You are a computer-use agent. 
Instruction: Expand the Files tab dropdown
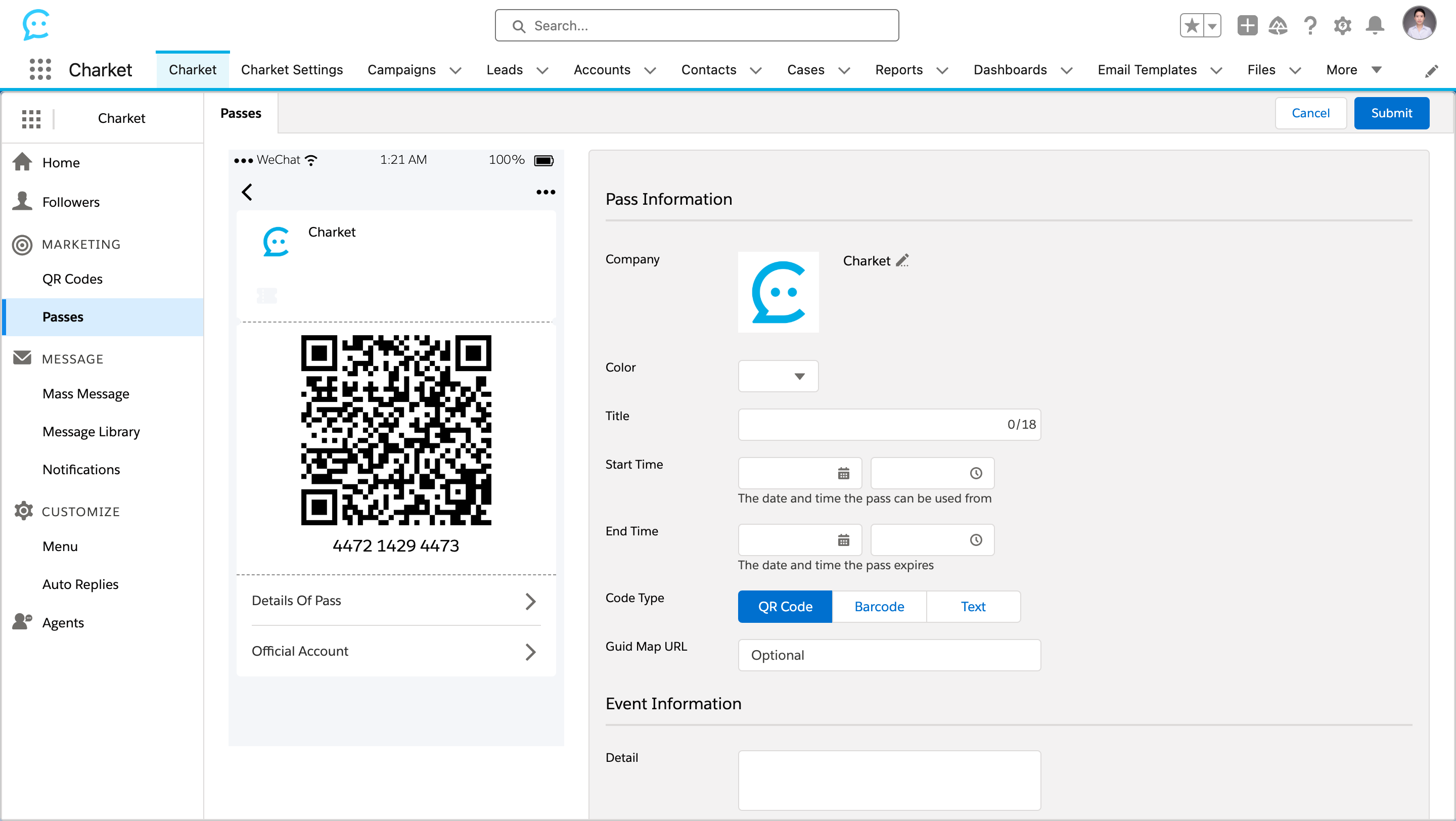(x=1295, y=71)
